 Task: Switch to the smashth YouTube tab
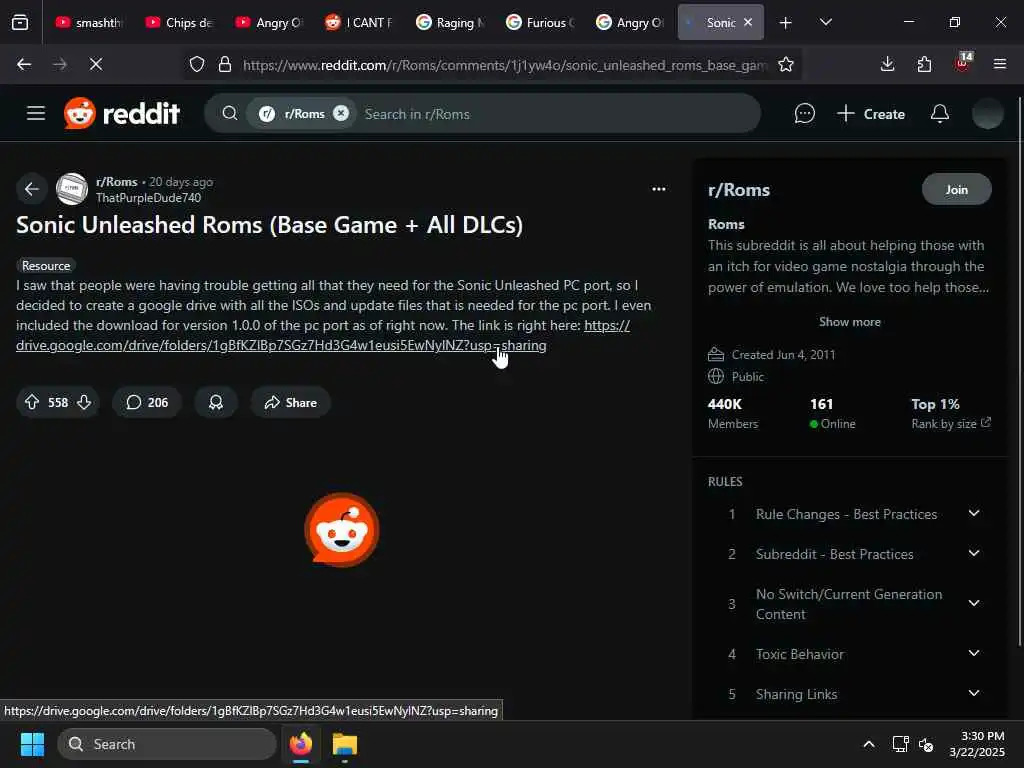coord(88,23)
